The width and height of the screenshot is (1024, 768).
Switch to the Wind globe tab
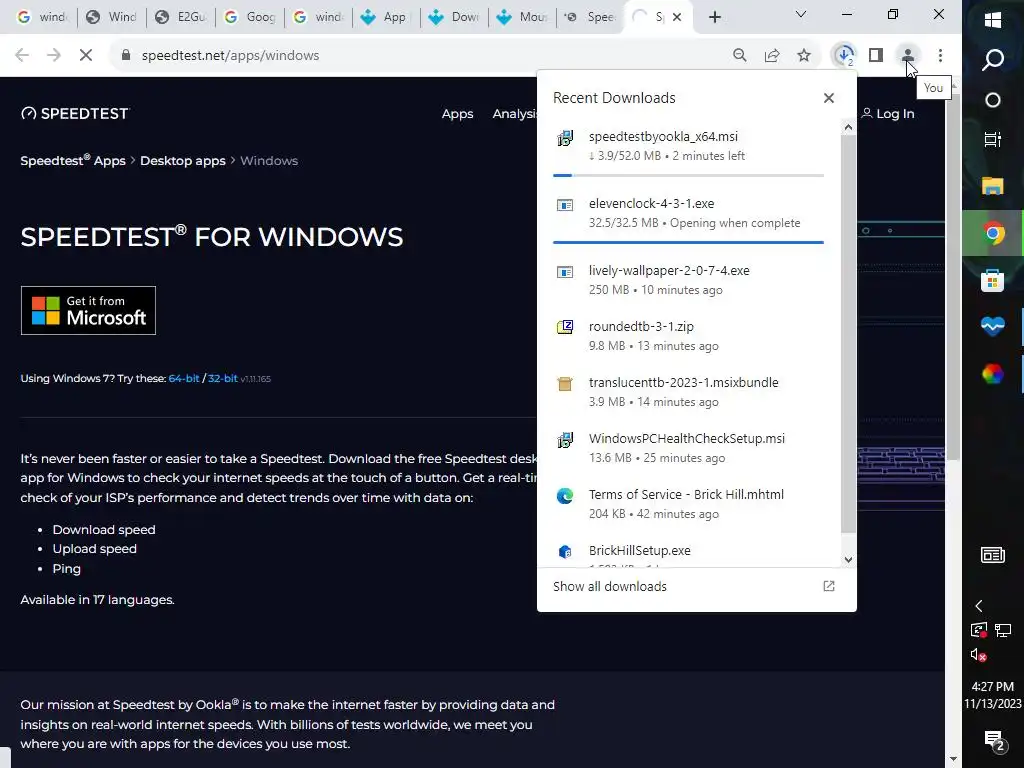click(112, 17)
